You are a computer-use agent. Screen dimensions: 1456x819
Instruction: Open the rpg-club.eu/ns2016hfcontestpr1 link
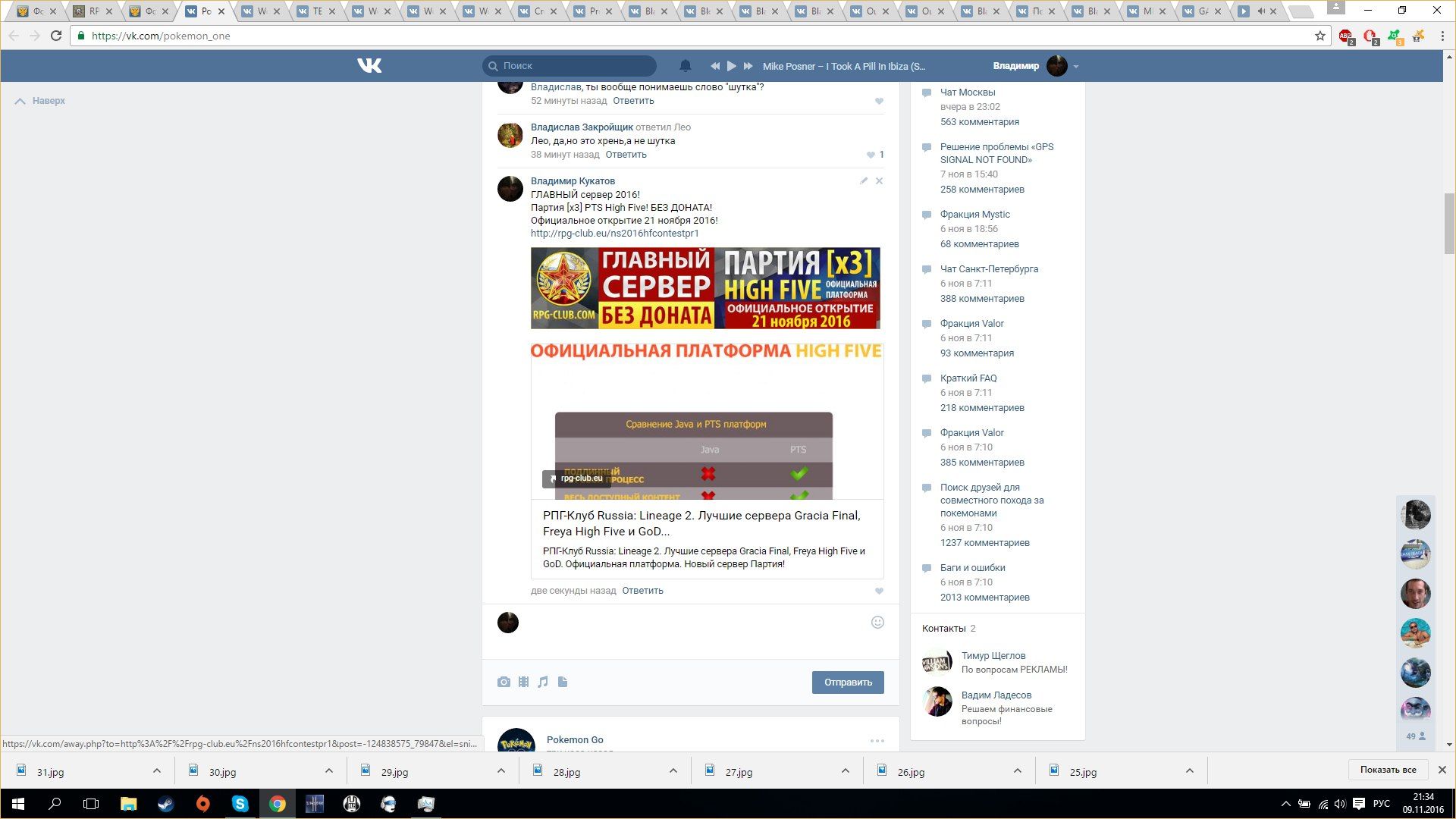click(614, 234)
